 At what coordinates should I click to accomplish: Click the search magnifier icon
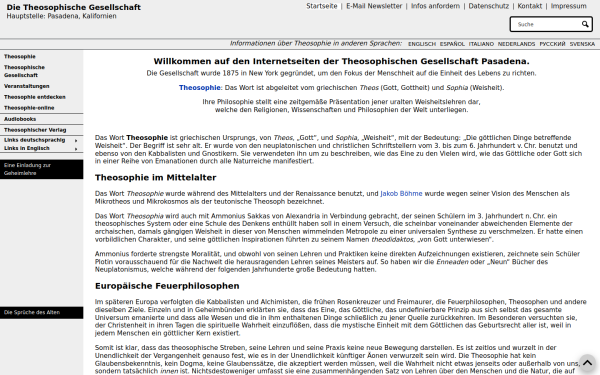pos(585,24)
